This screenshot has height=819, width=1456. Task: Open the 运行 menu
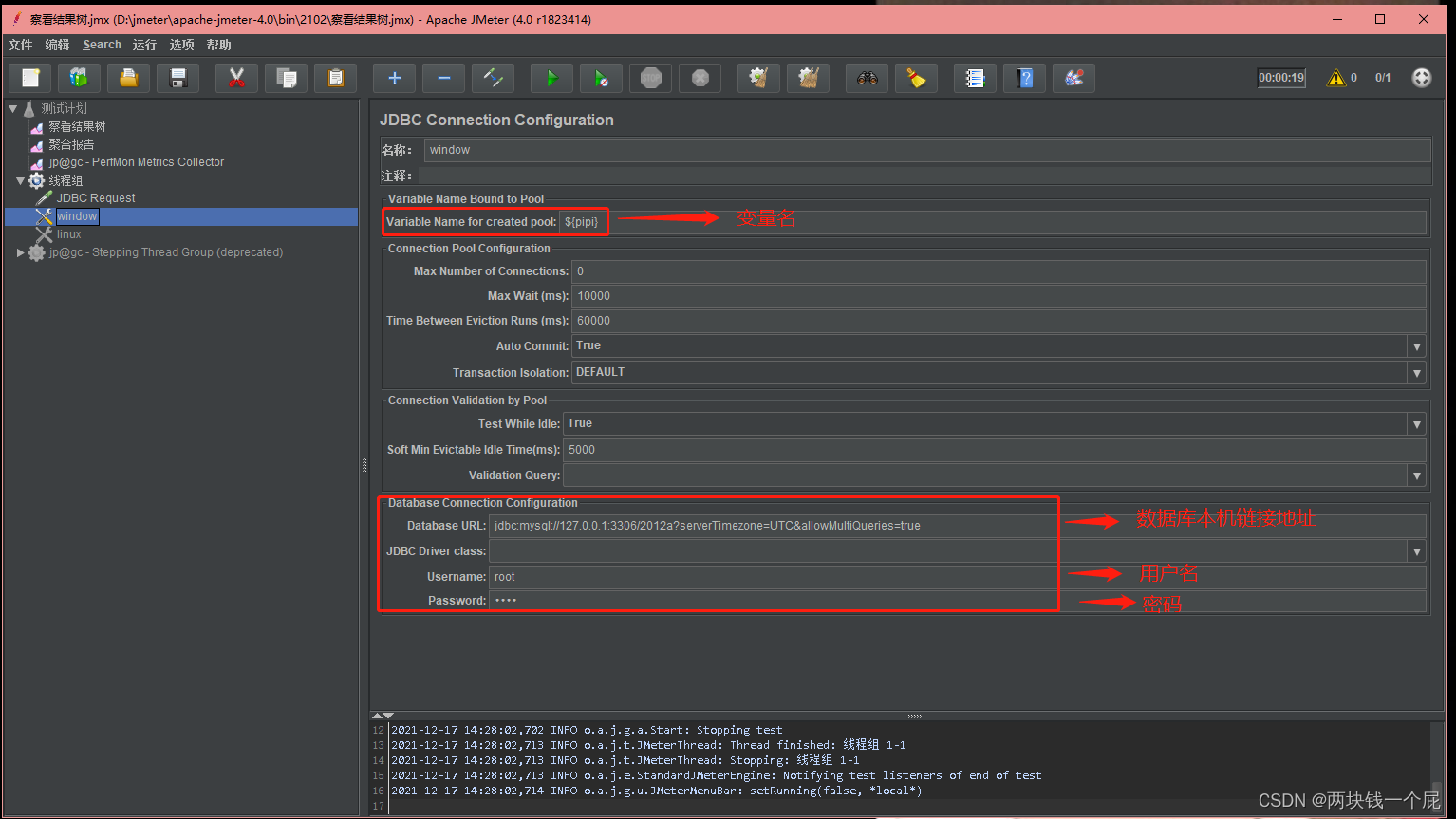[144, 45]
